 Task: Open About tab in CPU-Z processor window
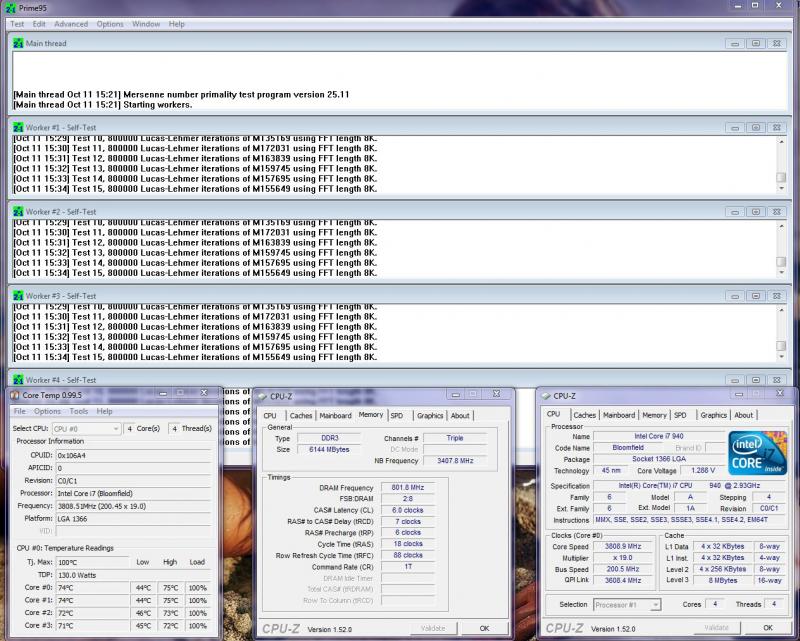(743, 415)
